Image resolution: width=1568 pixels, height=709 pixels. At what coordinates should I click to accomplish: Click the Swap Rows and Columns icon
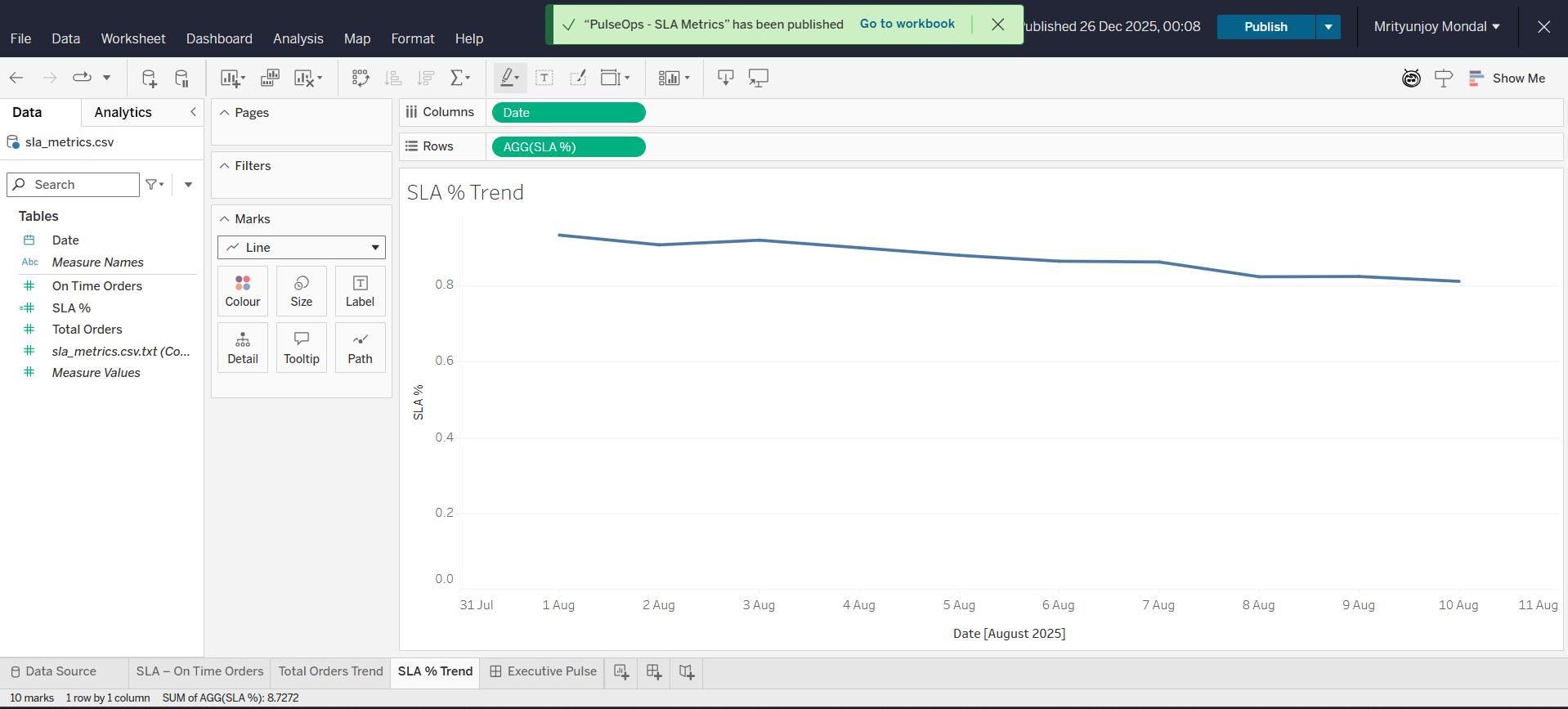(361, 78)
